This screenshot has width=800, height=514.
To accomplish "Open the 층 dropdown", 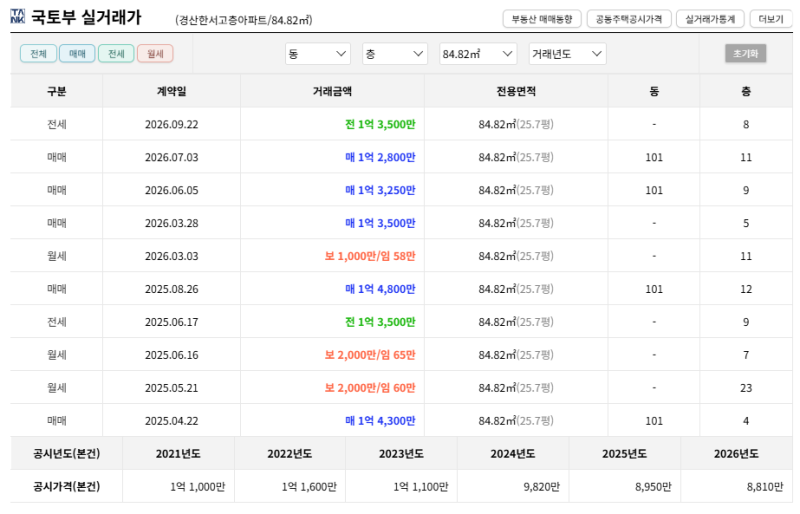I will [x=394, y=54].
